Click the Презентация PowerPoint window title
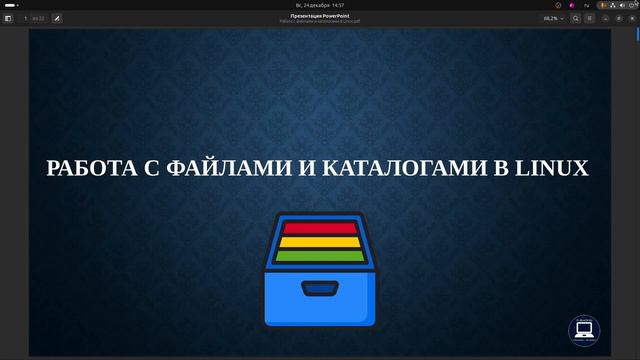The width and height of the screenshot is (640, 360). 320,16
